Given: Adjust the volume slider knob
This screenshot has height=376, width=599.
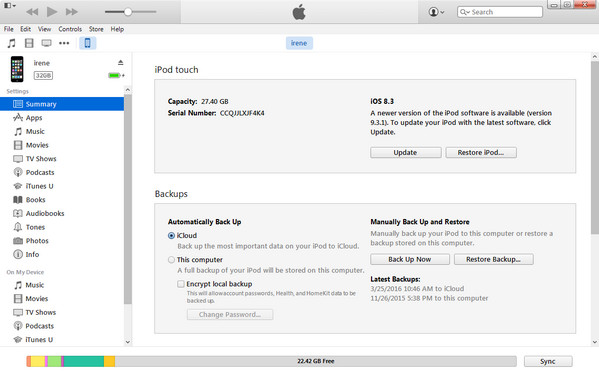Looking at the screenshot, I should pyautogui.click(x=128, y=12).
